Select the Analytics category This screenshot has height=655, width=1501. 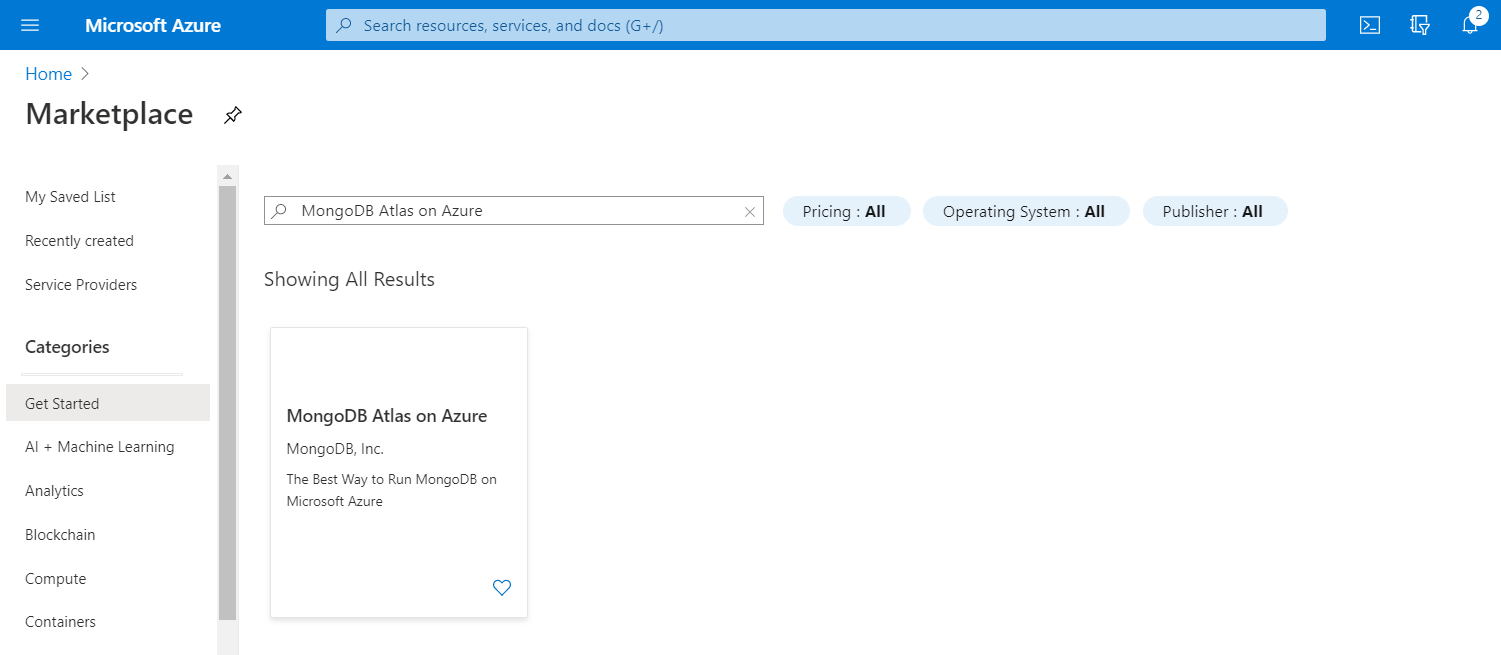(54, 491)
